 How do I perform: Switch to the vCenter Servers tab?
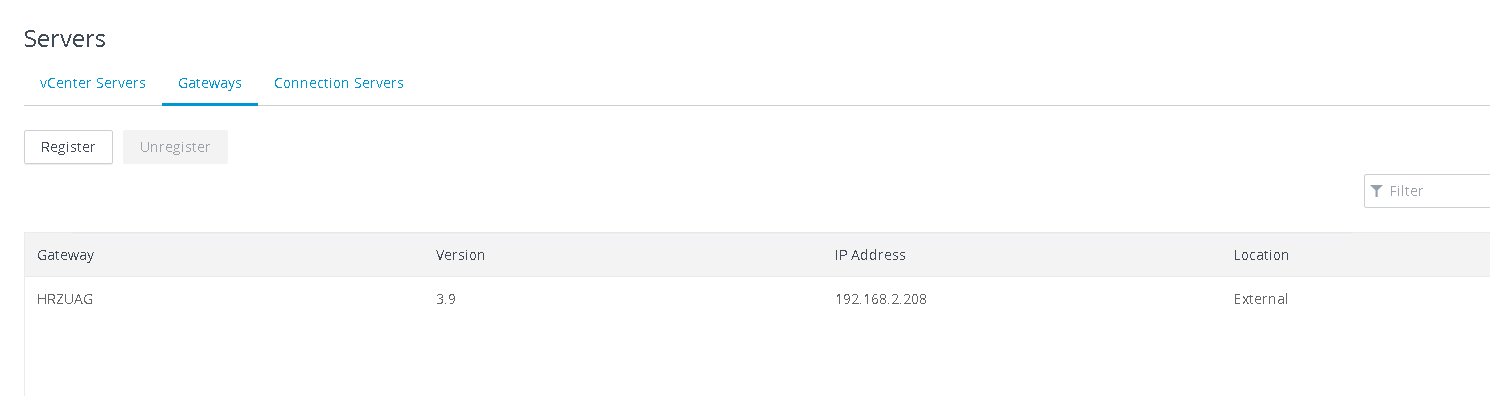[93, 83]
